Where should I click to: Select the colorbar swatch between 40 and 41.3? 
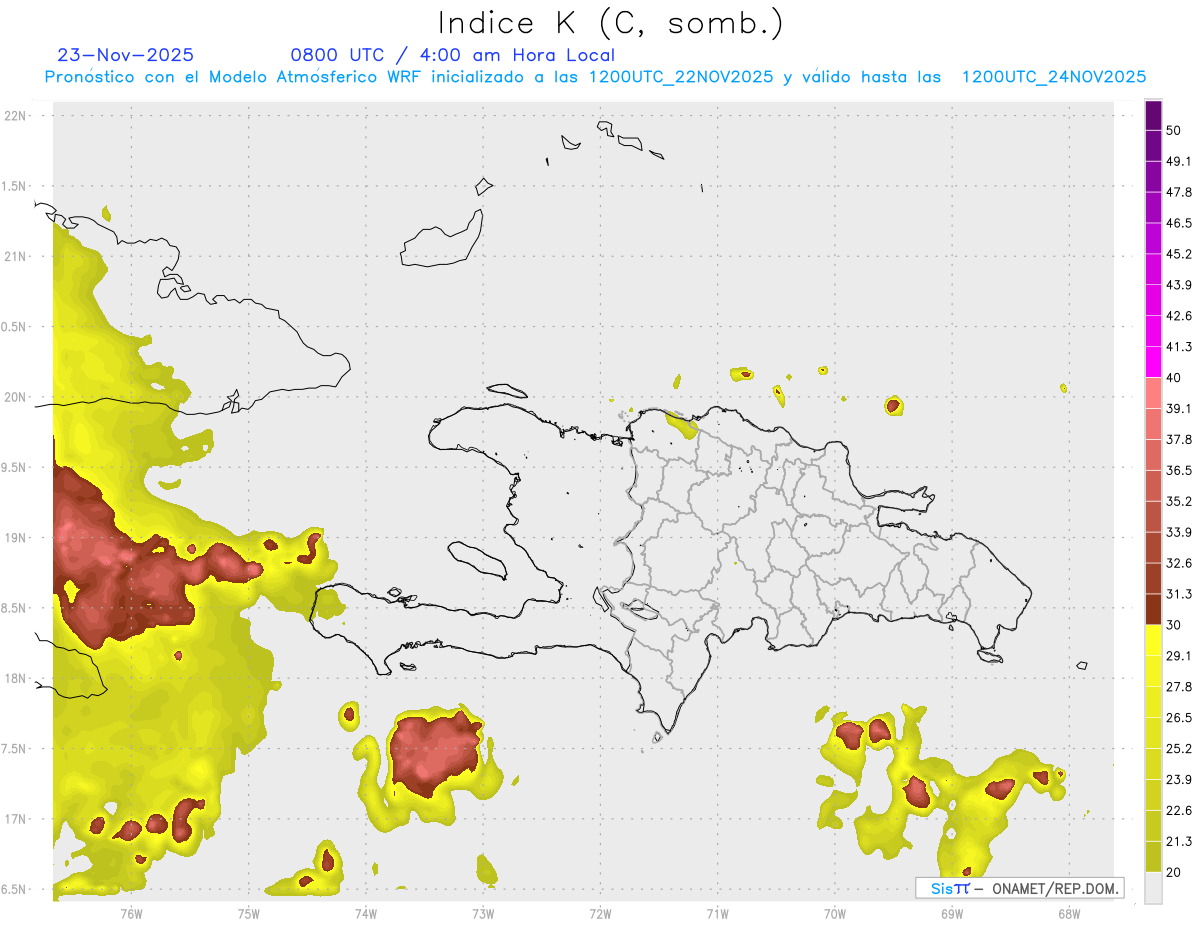(x=1153, y=362)
